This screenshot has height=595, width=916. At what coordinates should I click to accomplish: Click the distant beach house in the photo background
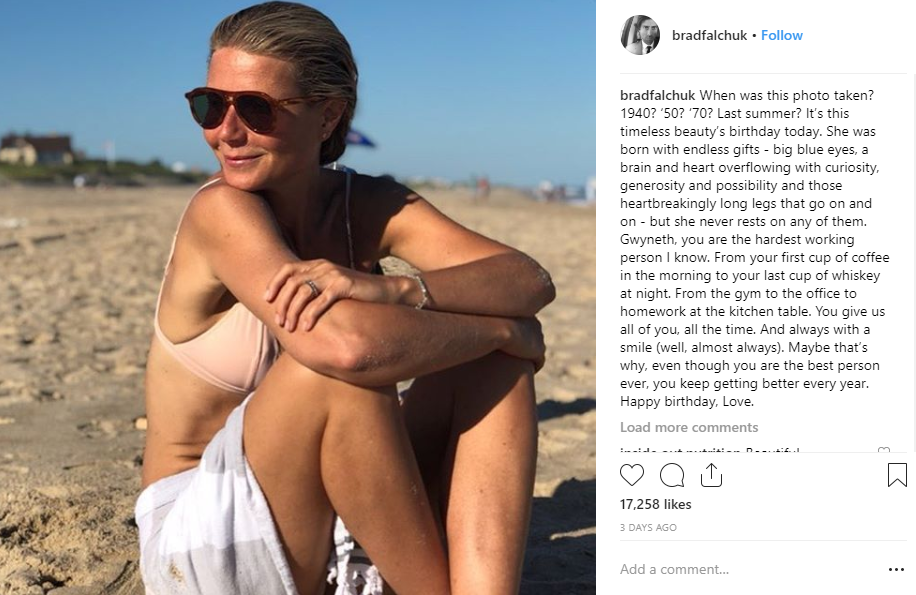(36, 149)
